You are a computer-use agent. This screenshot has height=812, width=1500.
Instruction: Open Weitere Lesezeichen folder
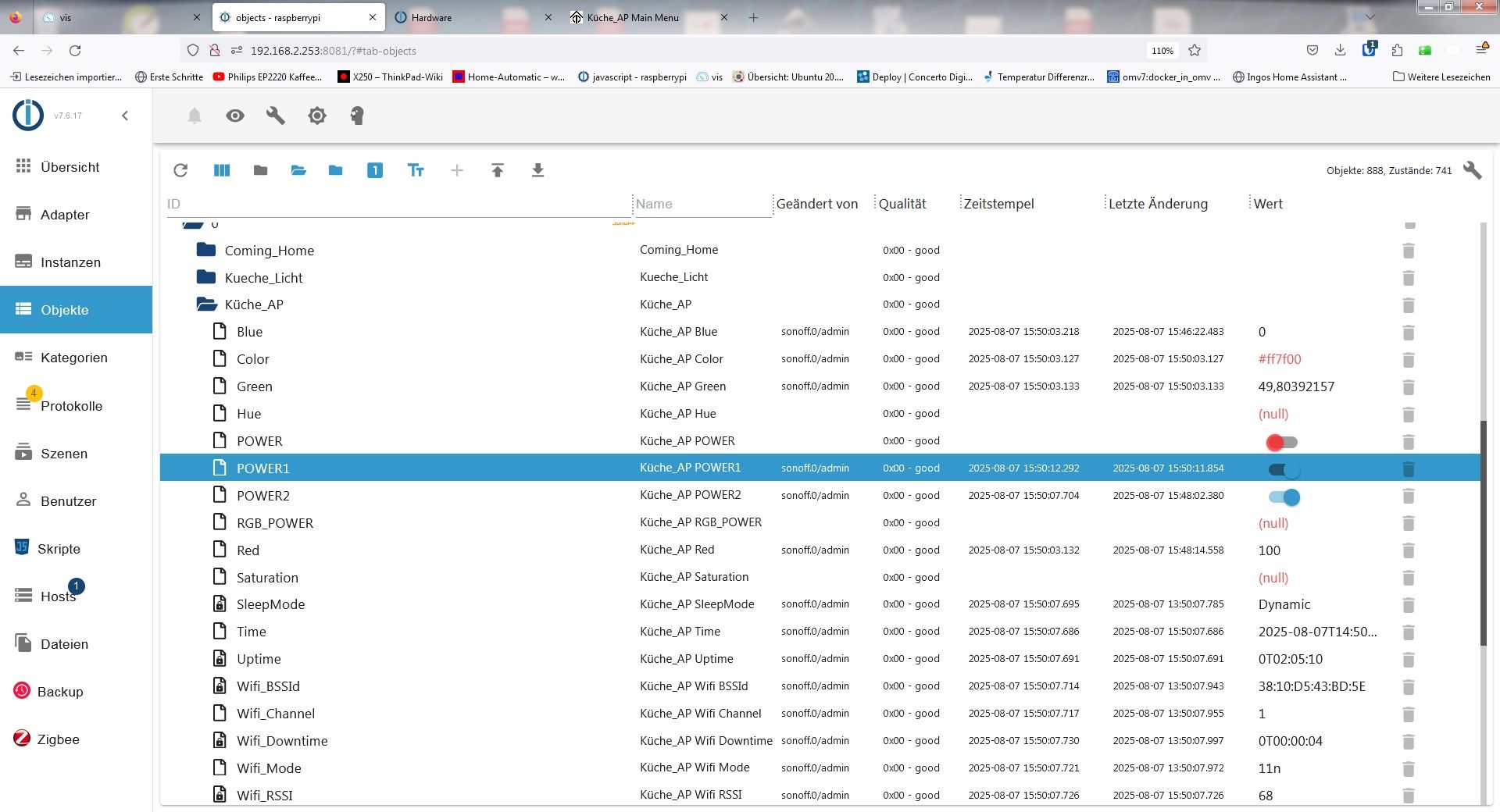coord(1441,77)
